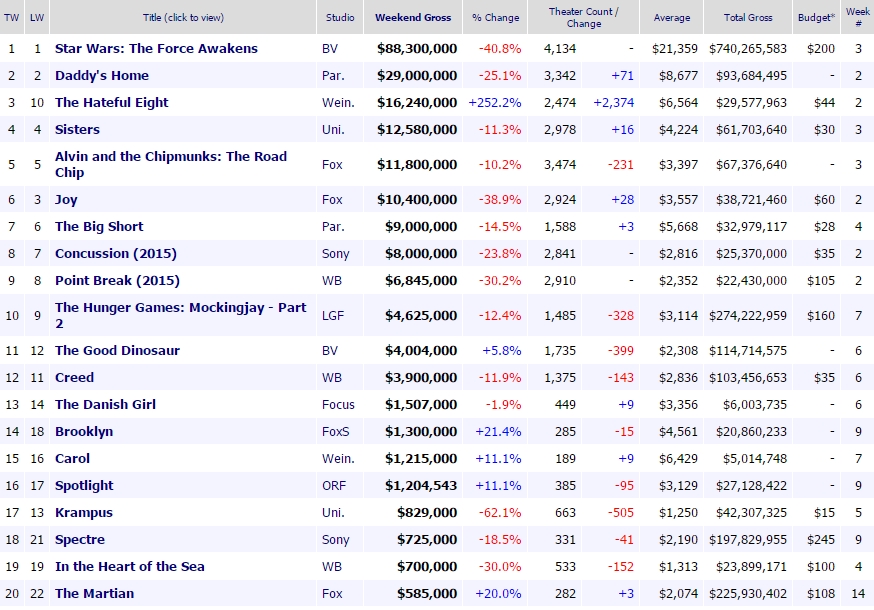This screenshot has height=610, width=874.
Task: Select the $16,240,000 weekend gross cell
Action: [x=417, y=103]
